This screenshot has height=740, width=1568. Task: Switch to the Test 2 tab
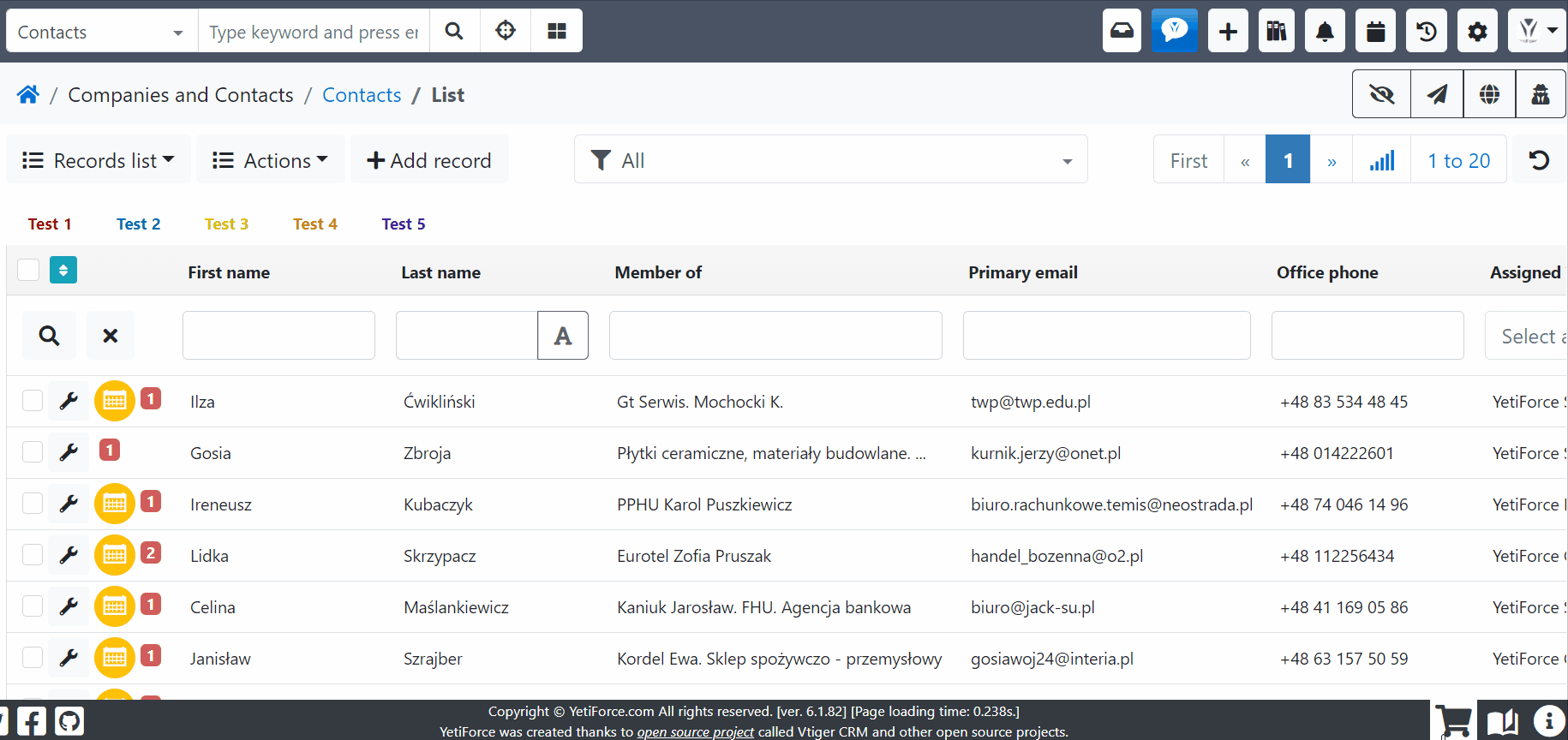(x=139, y=224)
